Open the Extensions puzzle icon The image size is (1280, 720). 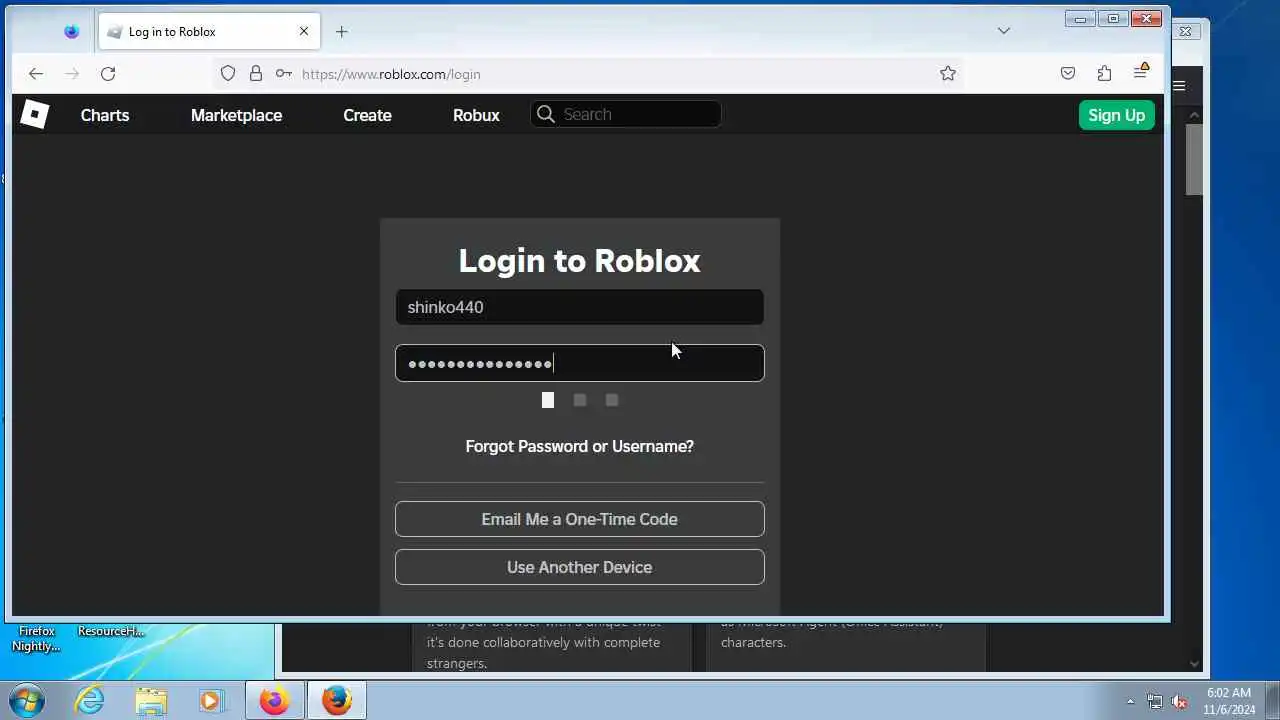click(x=1104, y=73)
